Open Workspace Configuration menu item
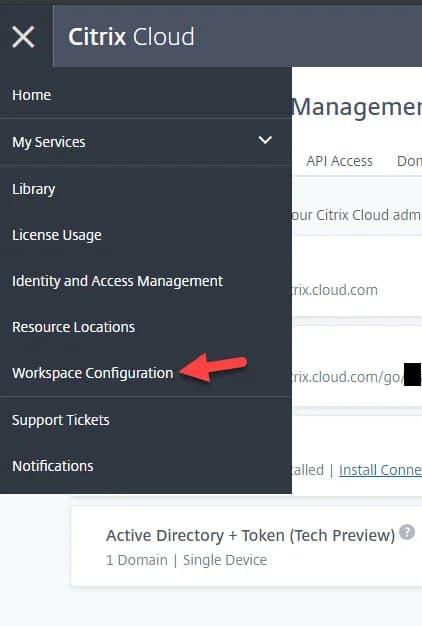This screenshot has width=422, height=626. pyautogui.click(x=93, y=373)
